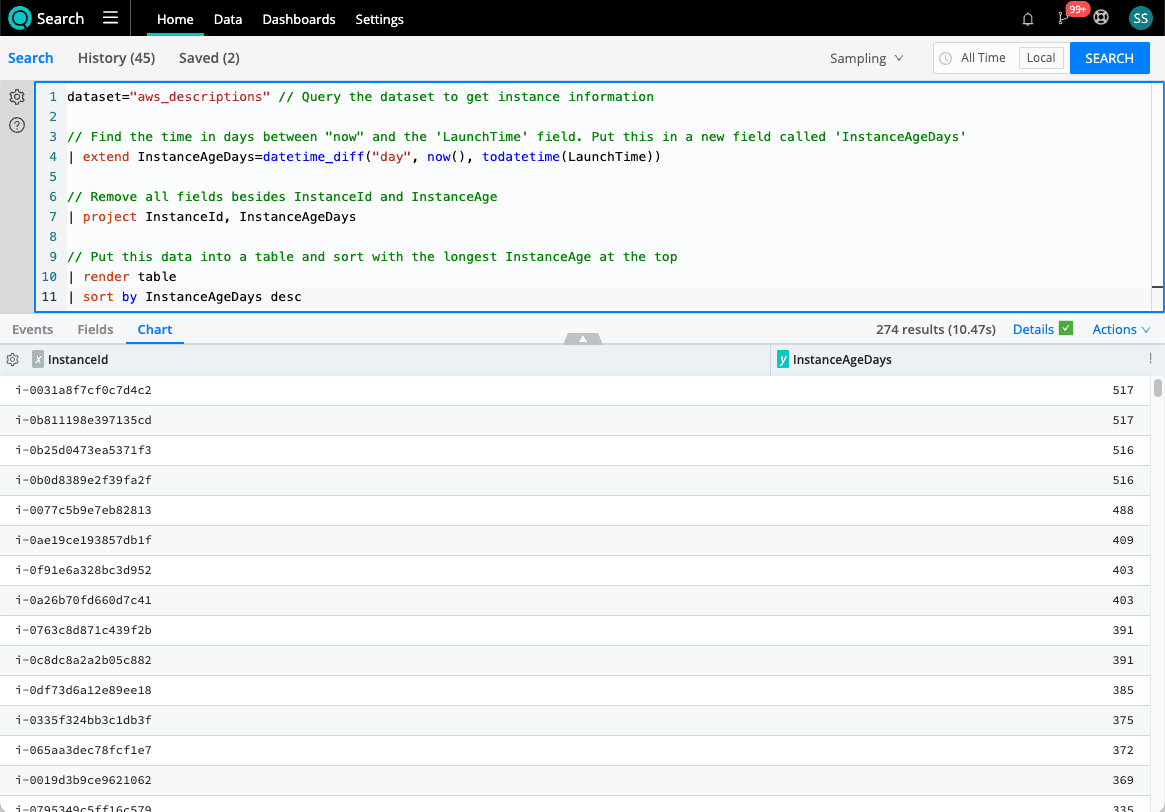Toggle the InstanceAgeDays y-axis marker
Image resolution: width=1165 pixels, height=812 pixels.
click(x=783, y=360)
